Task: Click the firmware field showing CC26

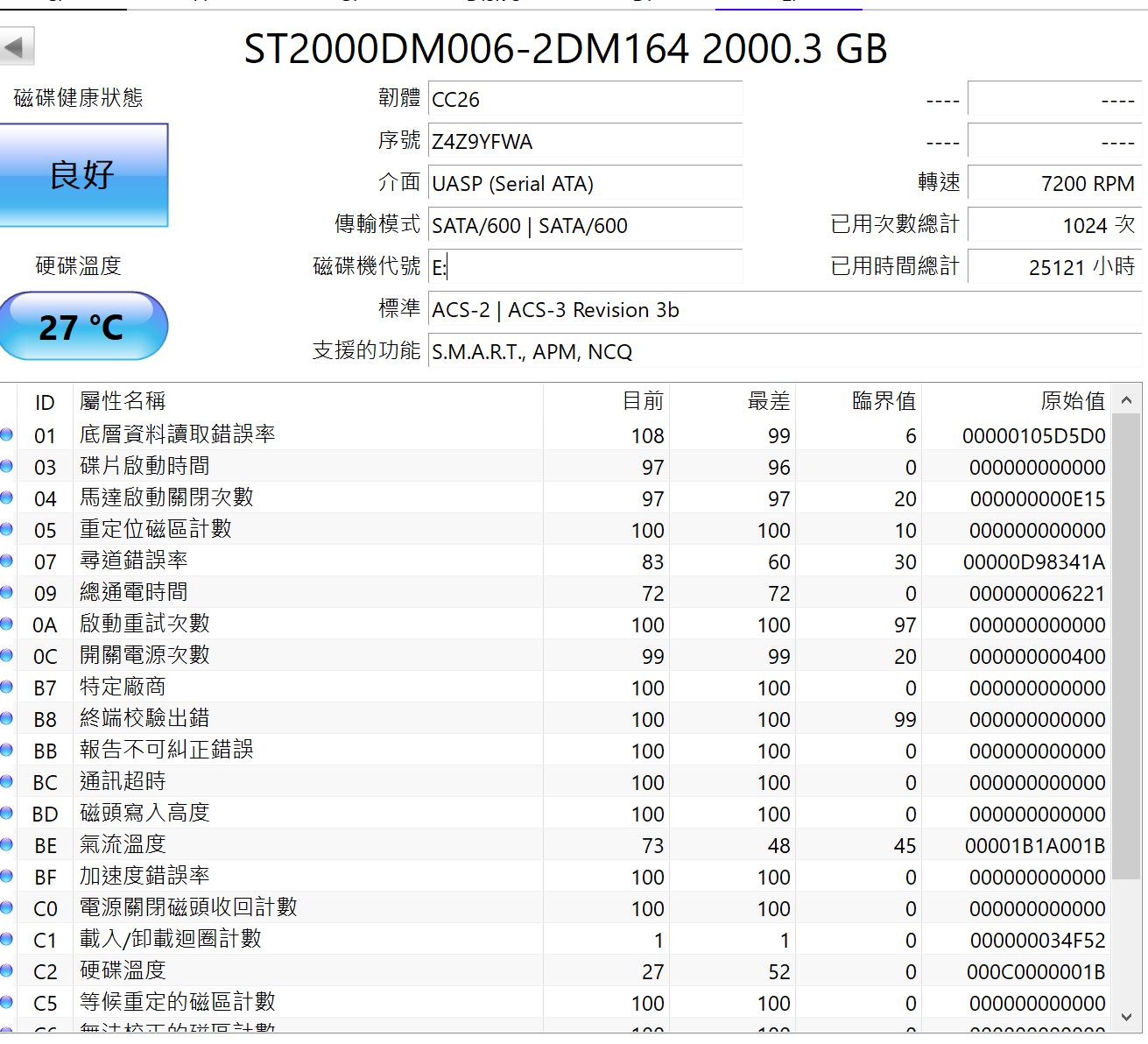Action: [x=585, y=99]
